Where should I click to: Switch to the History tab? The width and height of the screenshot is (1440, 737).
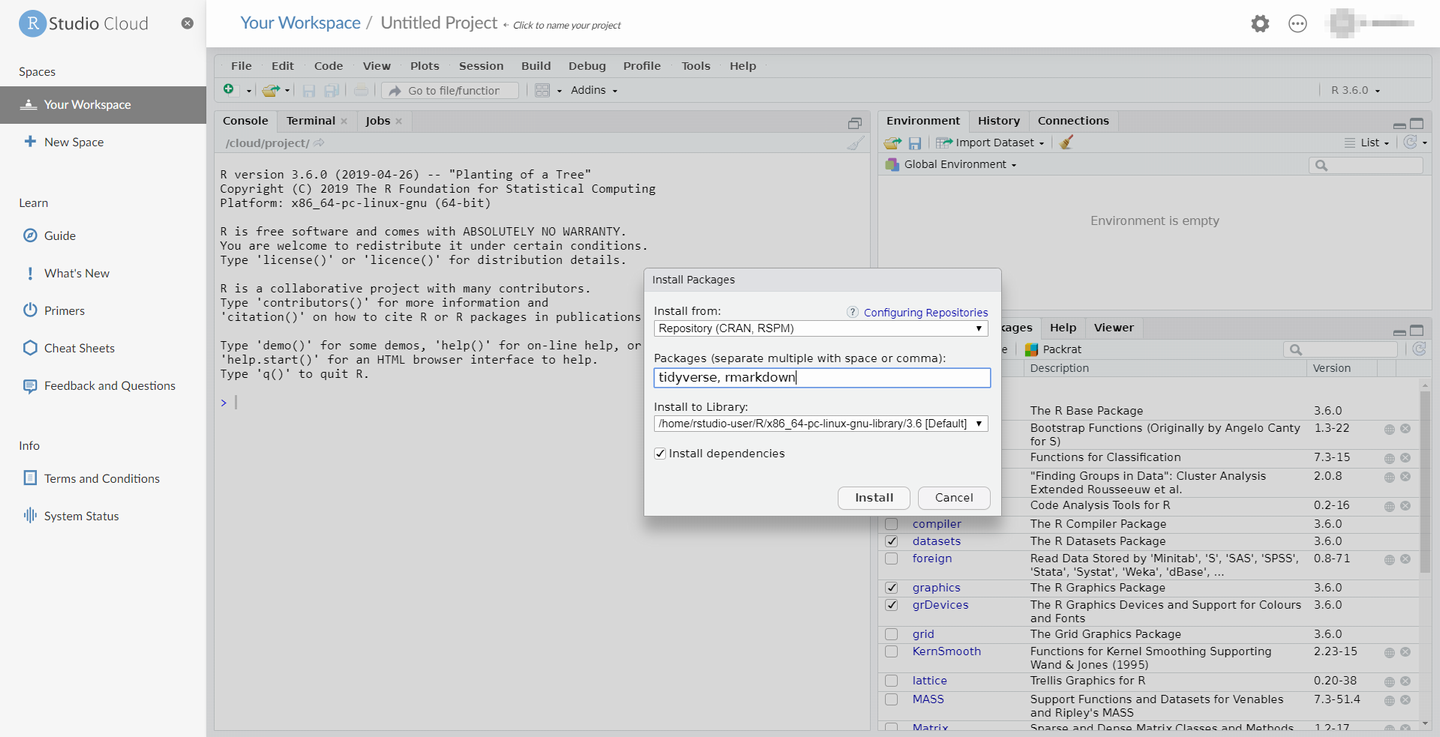pyautogui.click(x=999, y=121)
